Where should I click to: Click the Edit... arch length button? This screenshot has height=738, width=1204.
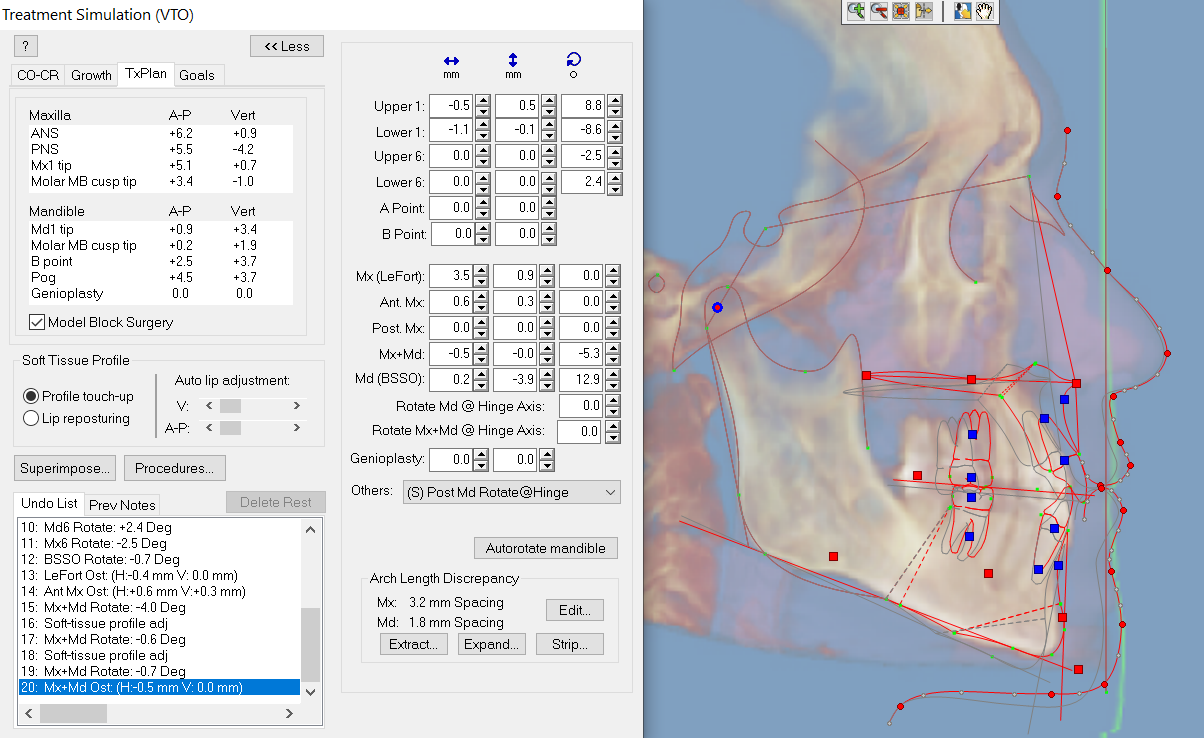click(575, 610)
